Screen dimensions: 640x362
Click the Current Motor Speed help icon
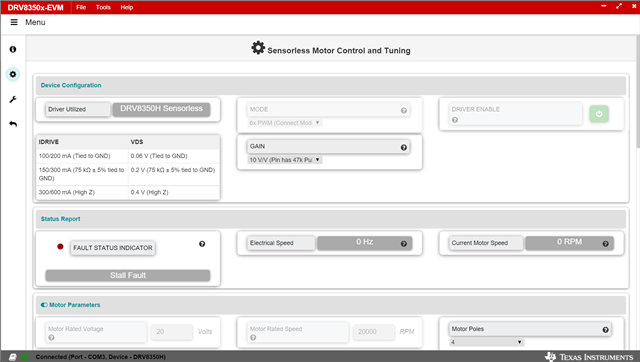coord(605,244)
